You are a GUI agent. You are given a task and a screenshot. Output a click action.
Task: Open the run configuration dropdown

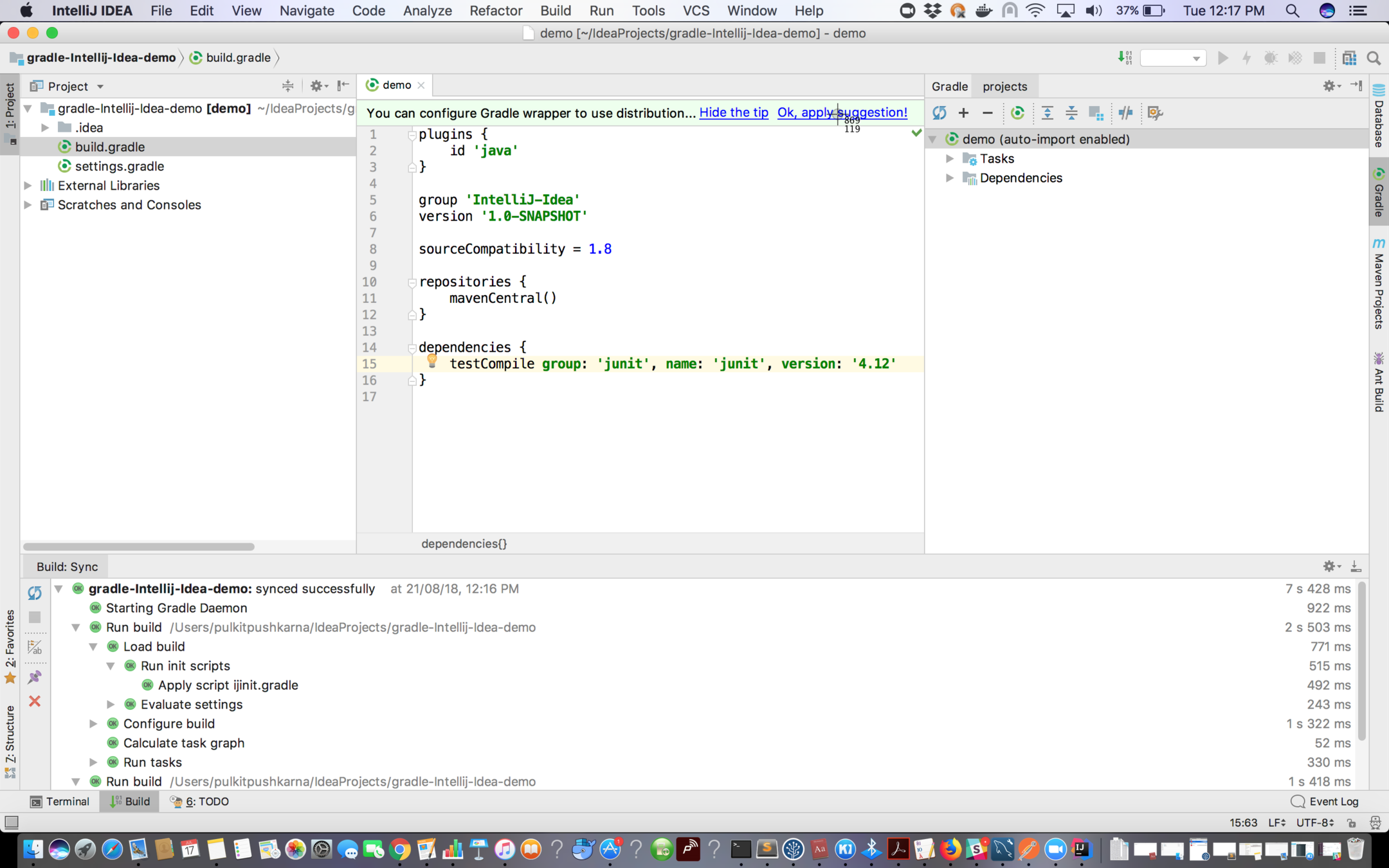(x=1172, y=58)
